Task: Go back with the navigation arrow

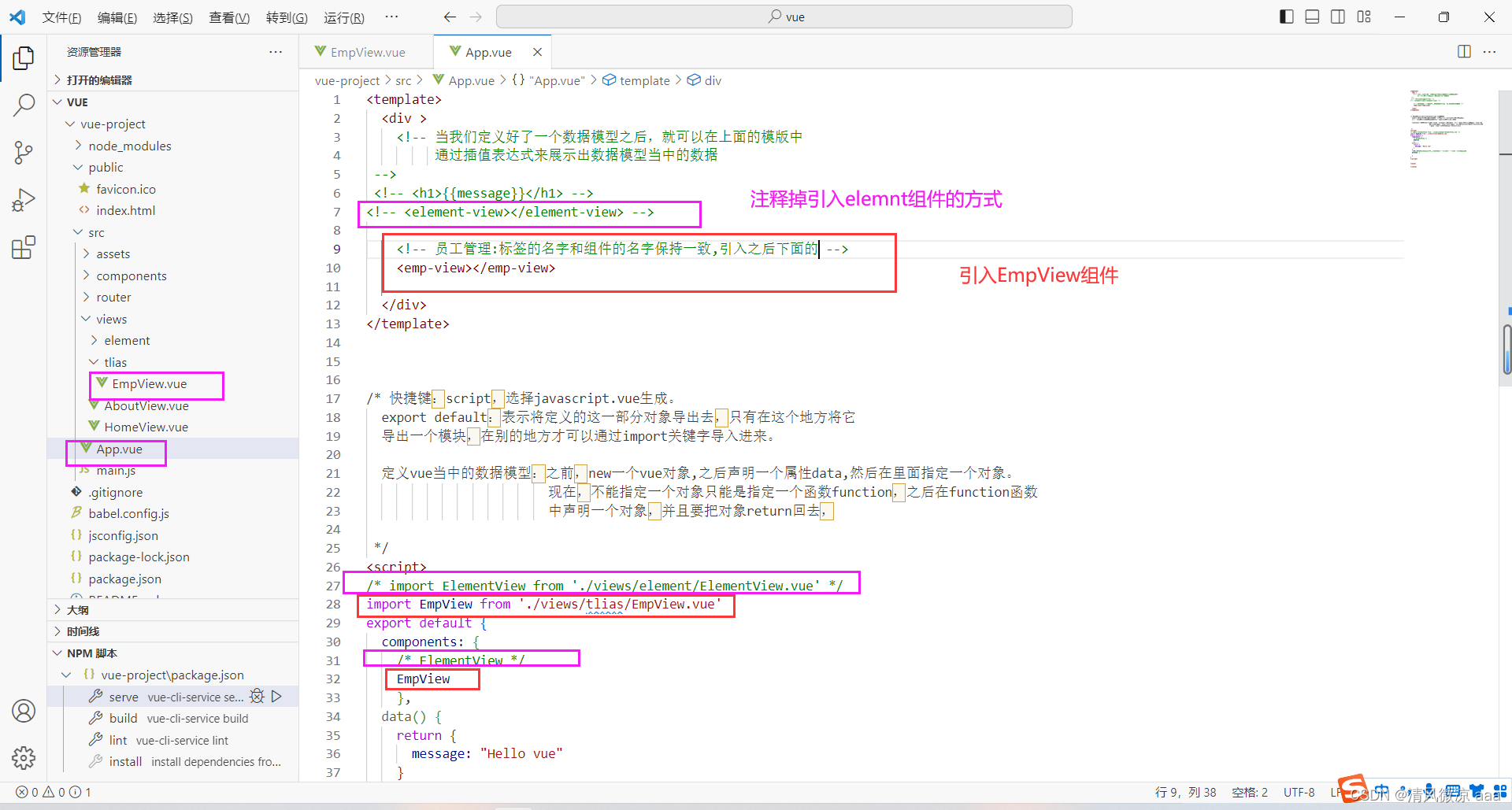Action: (x=450, y=17)
